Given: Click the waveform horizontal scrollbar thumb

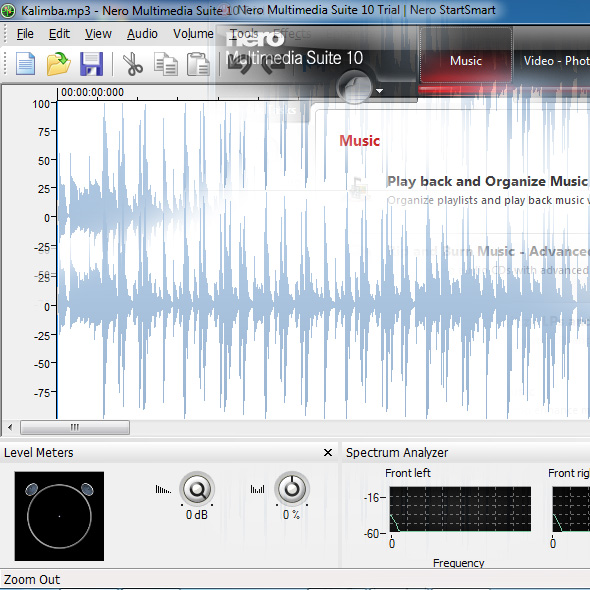Looking at the screenshot, I should click(75, 427).
